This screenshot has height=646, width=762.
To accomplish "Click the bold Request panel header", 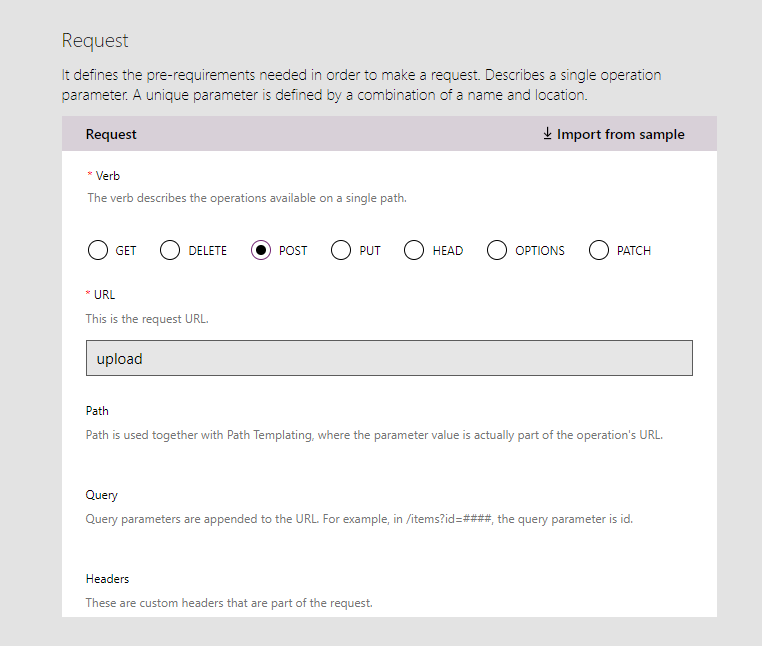I will click(111, 134).
